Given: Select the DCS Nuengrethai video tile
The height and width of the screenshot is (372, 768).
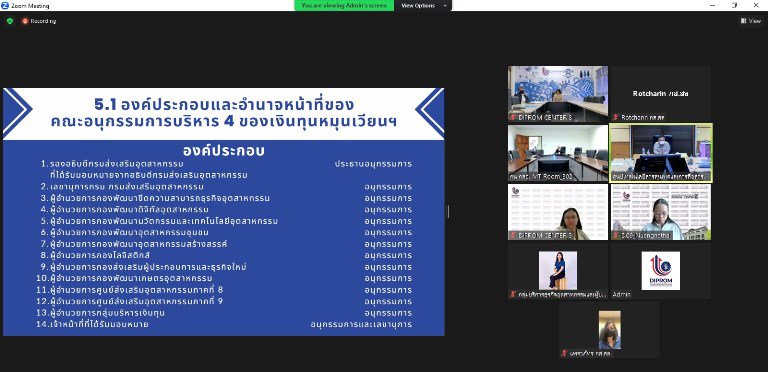Looking at the screenshot, I should [660, 212].
